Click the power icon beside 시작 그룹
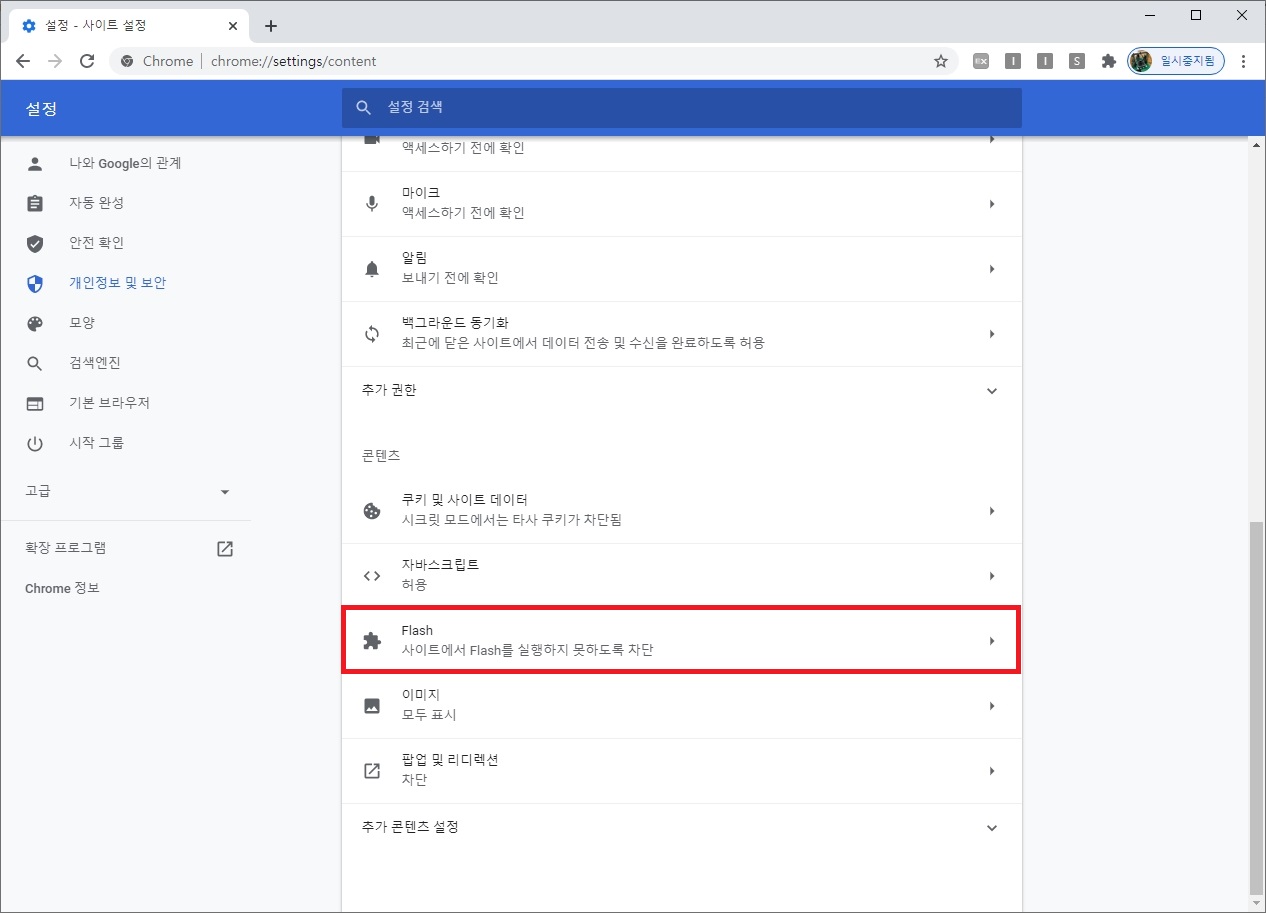The height and width of the screenshot is (913, 1266). click(x=35, y=443)
